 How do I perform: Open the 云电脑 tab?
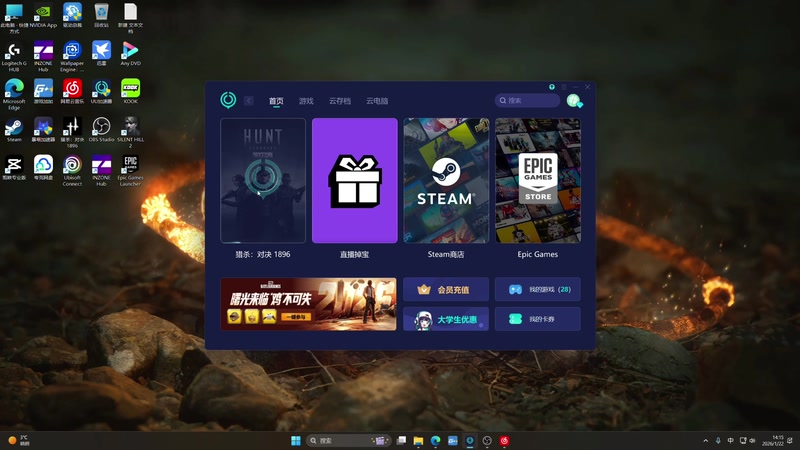click(377, 101)
